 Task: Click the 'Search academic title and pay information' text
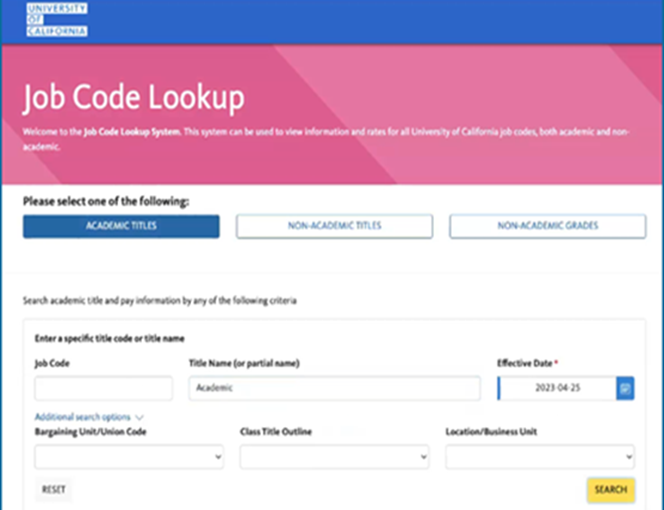click(x=160, y=301)
